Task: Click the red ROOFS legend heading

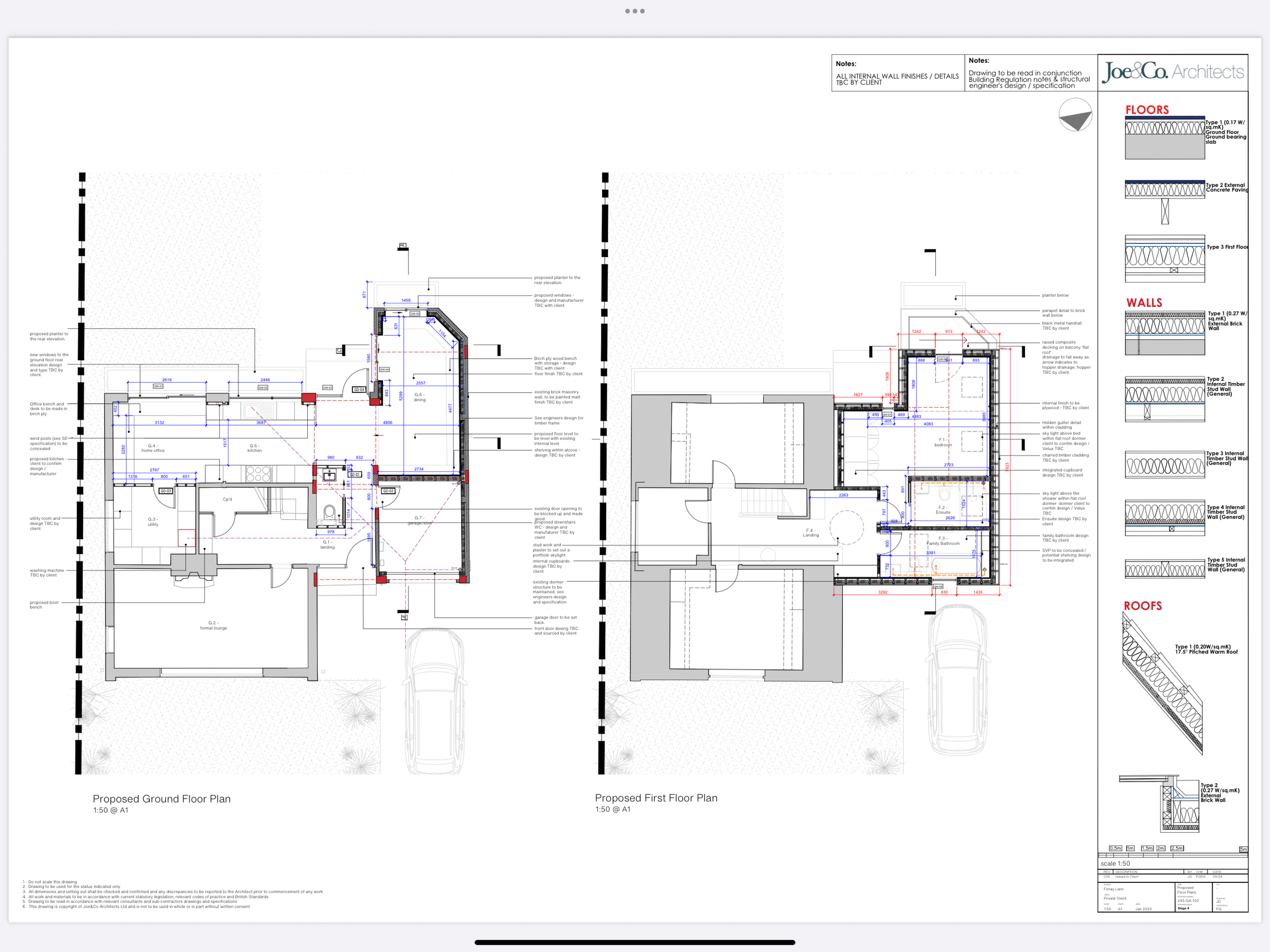Action: point(1142,606)
